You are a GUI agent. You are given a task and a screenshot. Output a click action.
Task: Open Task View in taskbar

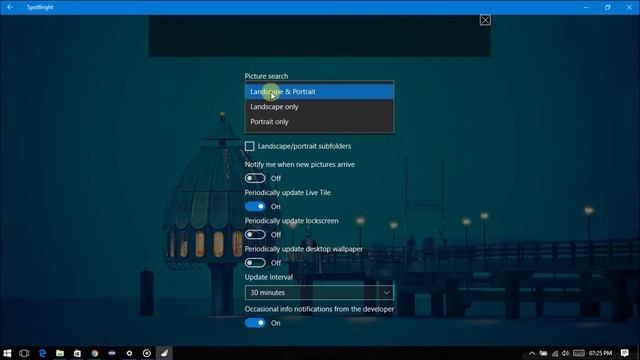[x=24, y=353]
